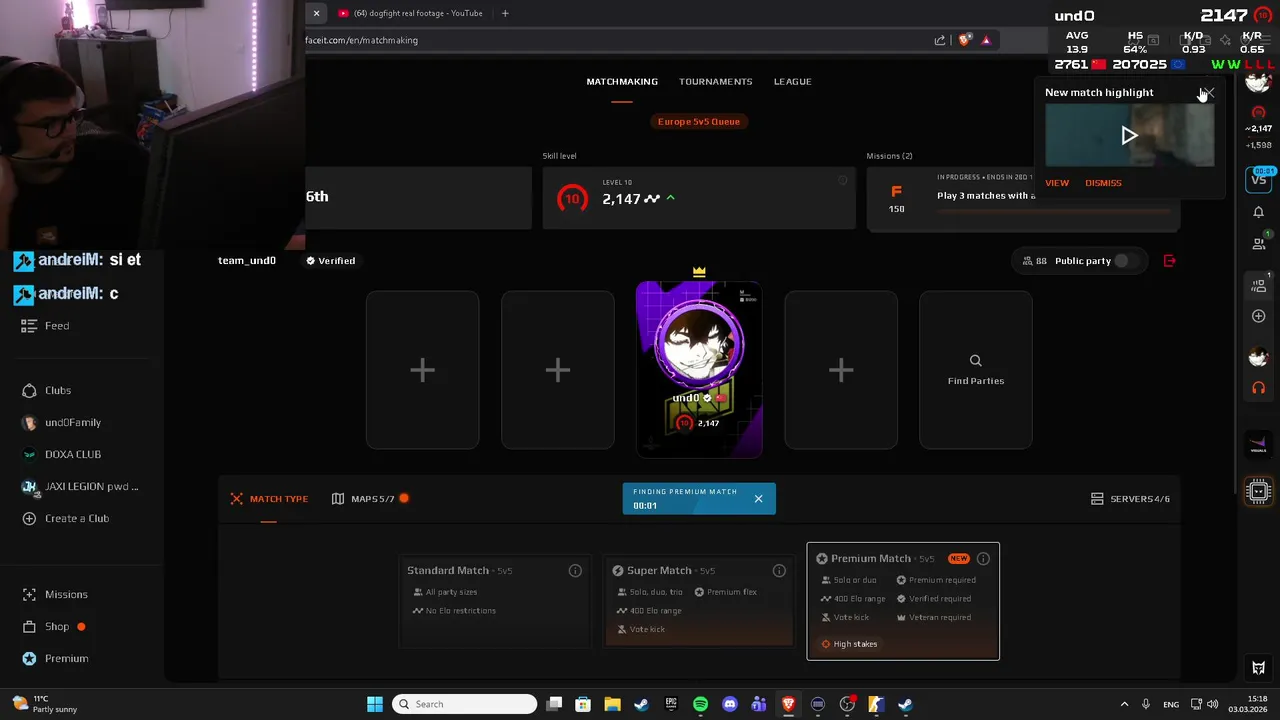1280x720 pixels.
Task: Click the browser share icon
Action: (x=940, y=40)
